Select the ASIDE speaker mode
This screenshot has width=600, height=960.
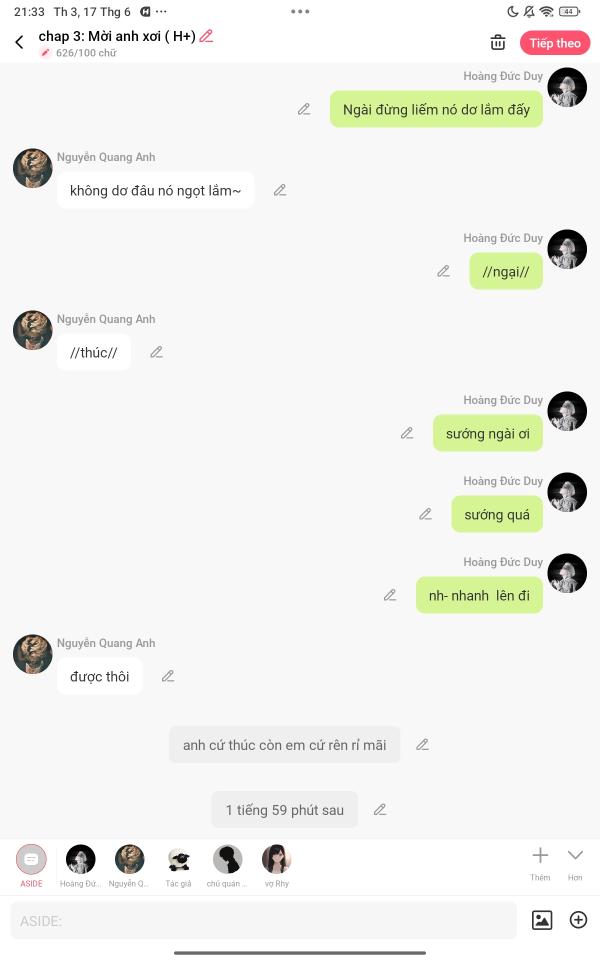(x=31, y=865)
